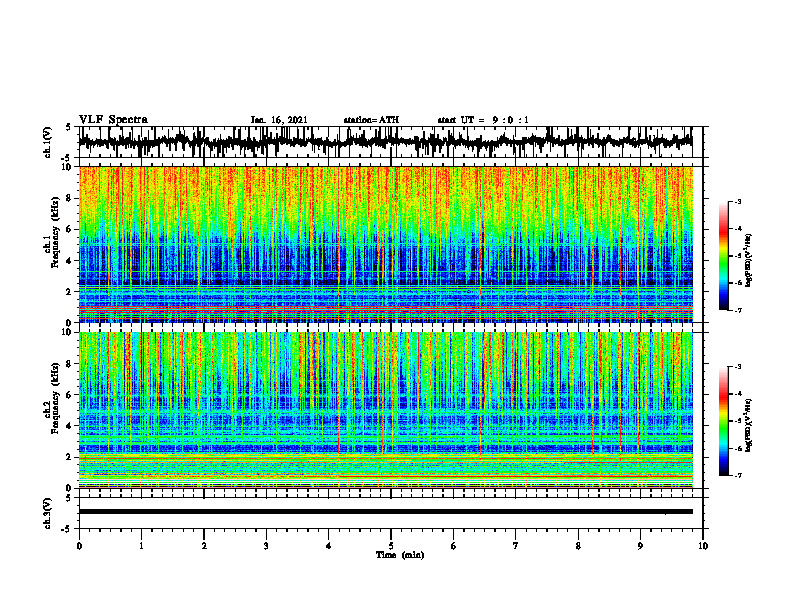Click the time axis tick label "2"
Image resolution: width=792 pixels, height=612 pixels.
(x=204, y=546)
